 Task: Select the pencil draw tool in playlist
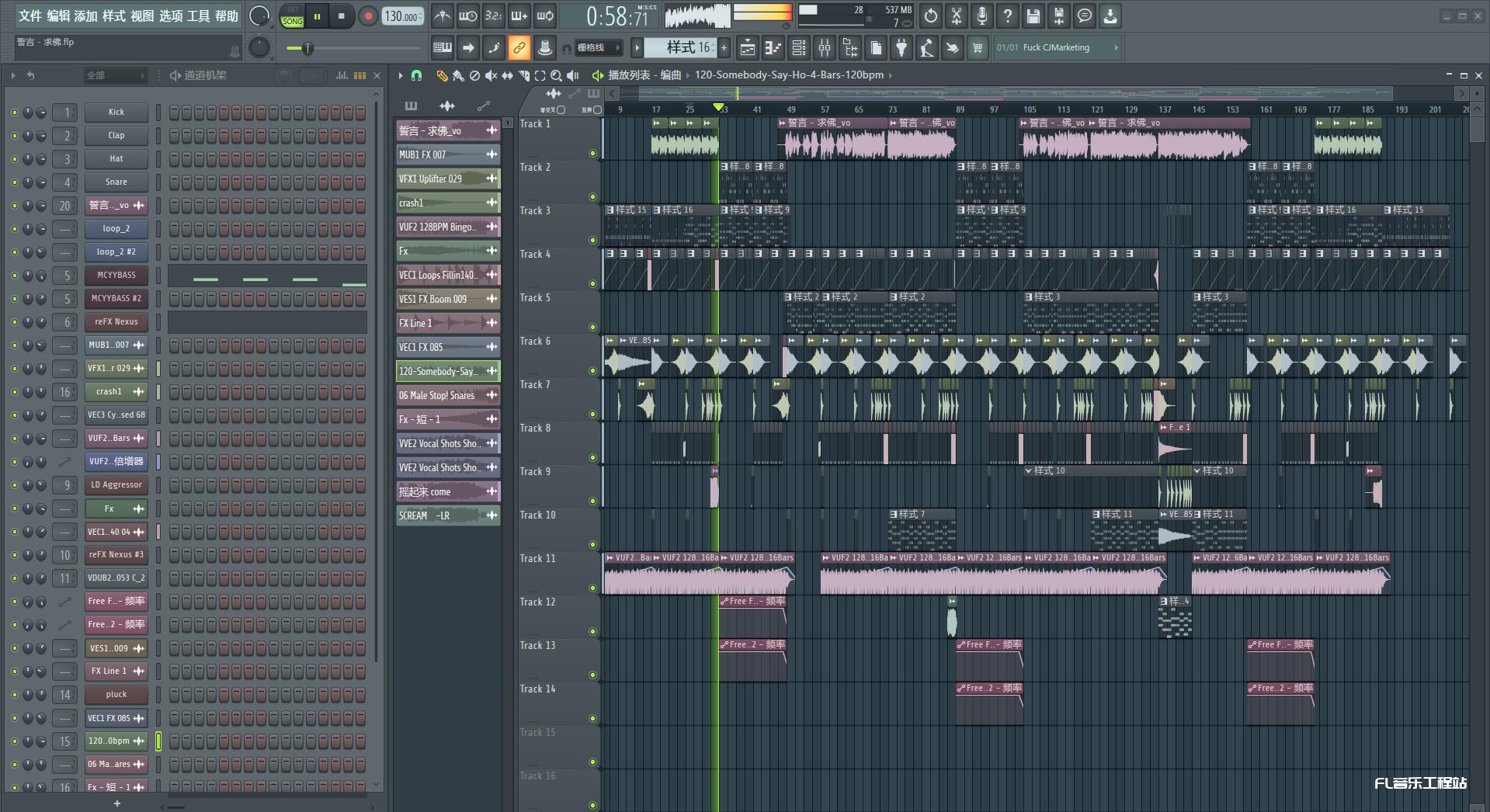pyautogui.click(x=441, y=75)
